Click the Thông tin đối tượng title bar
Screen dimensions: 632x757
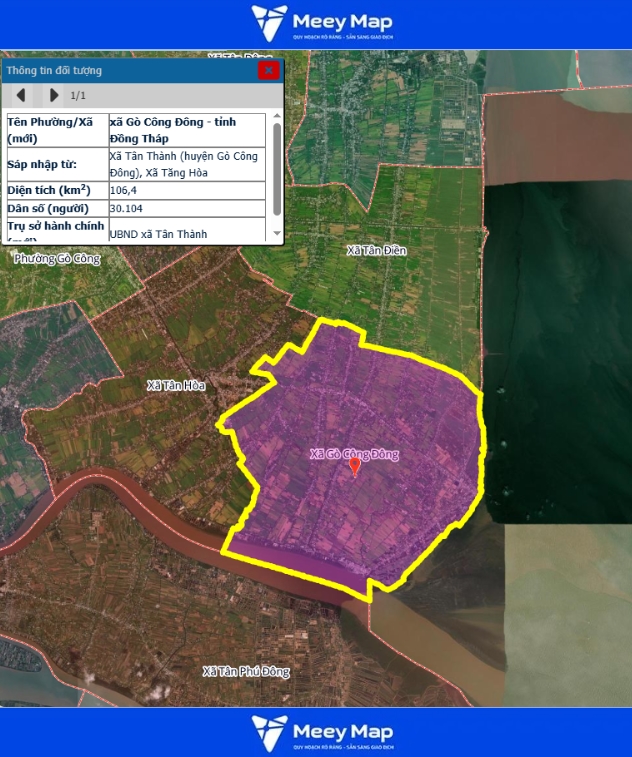click(120, 71)
